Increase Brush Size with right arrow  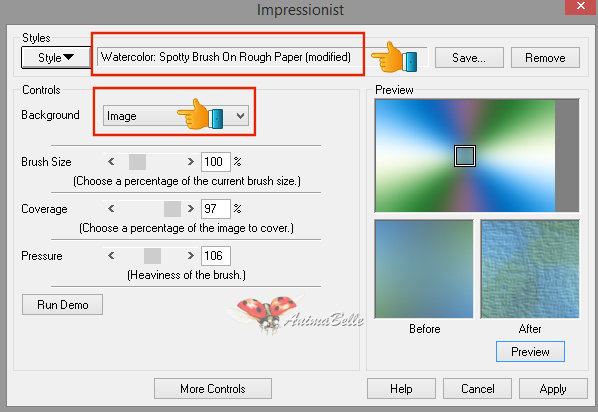click(x=190, y=162)
